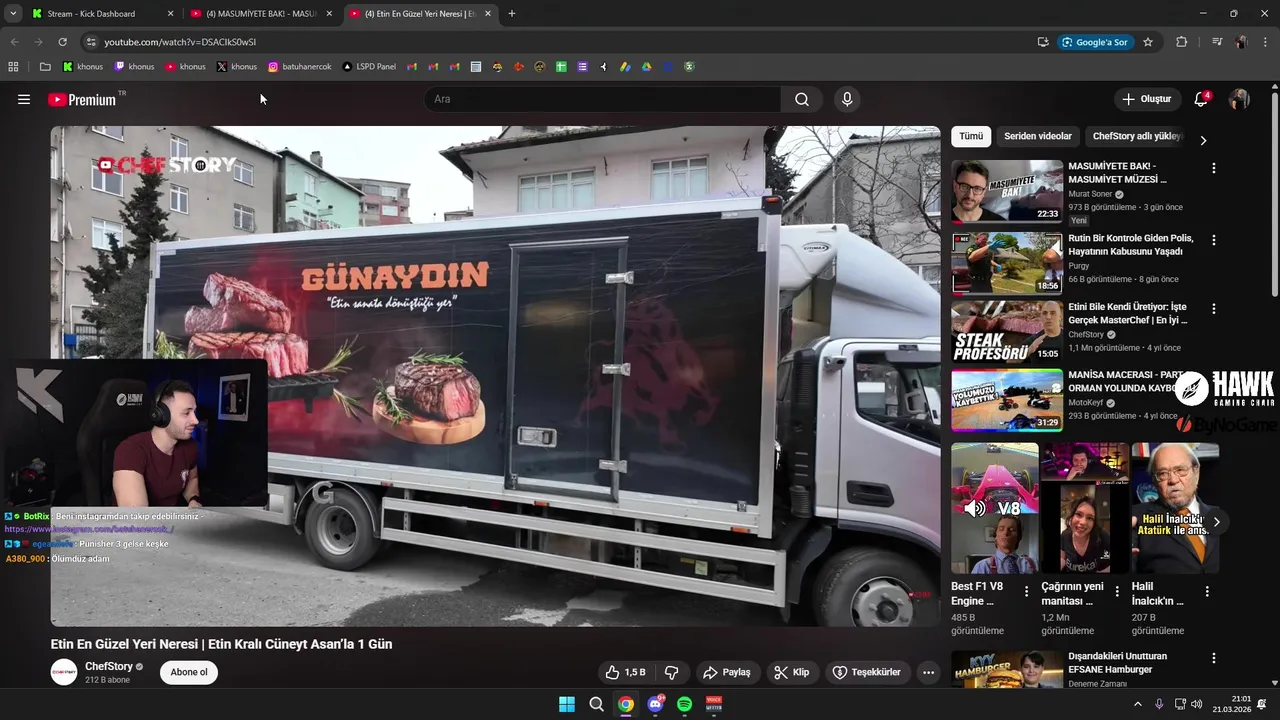This screenshot has height=720, width=1280.
Task: Open the X khonus bookmark
Action: coord(237,67)
